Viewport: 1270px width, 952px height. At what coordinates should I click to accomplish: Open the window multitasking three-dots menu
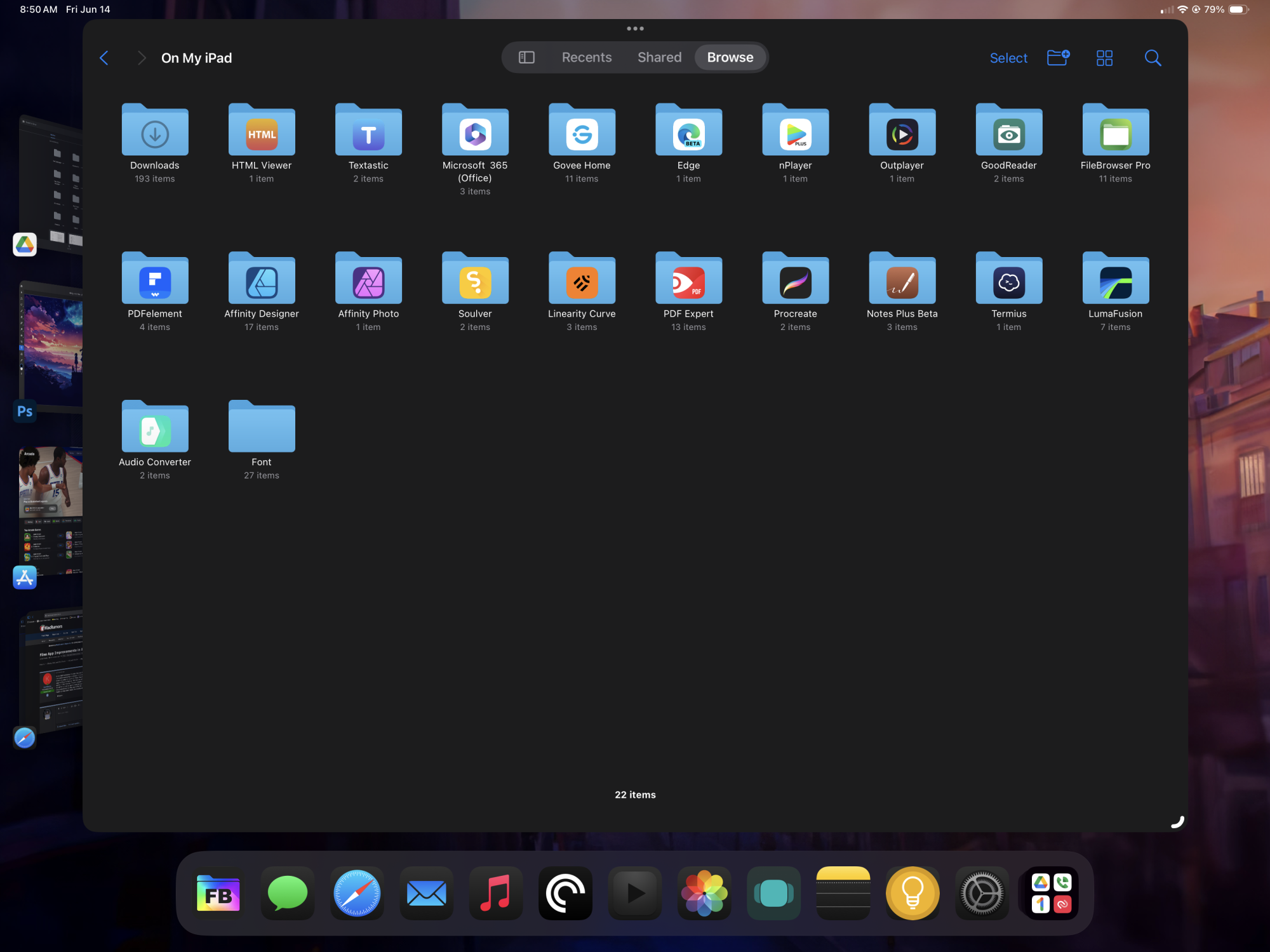click(x=635, y=29)
